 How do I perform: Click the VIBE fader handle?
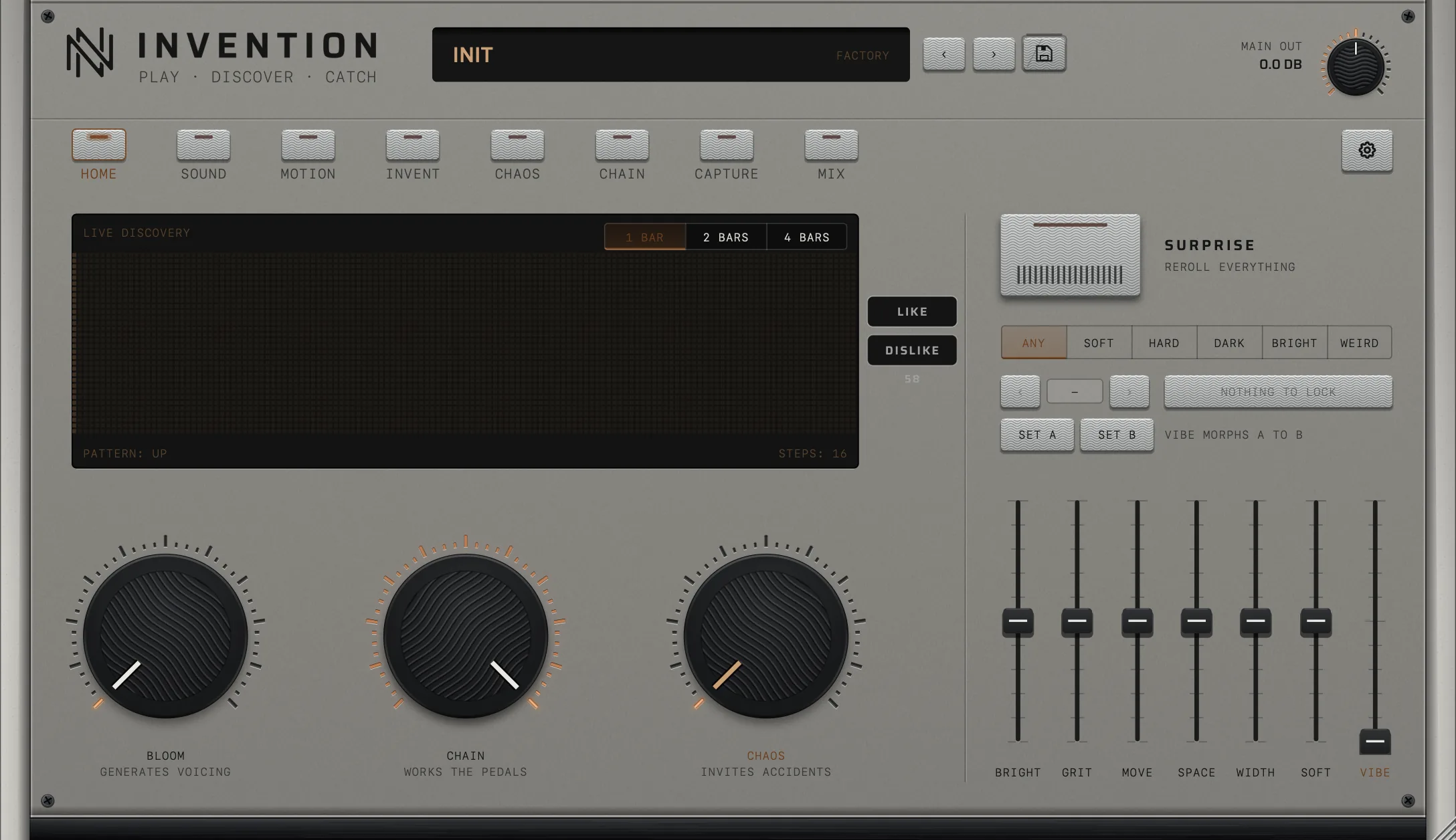tap(1375, 742)
